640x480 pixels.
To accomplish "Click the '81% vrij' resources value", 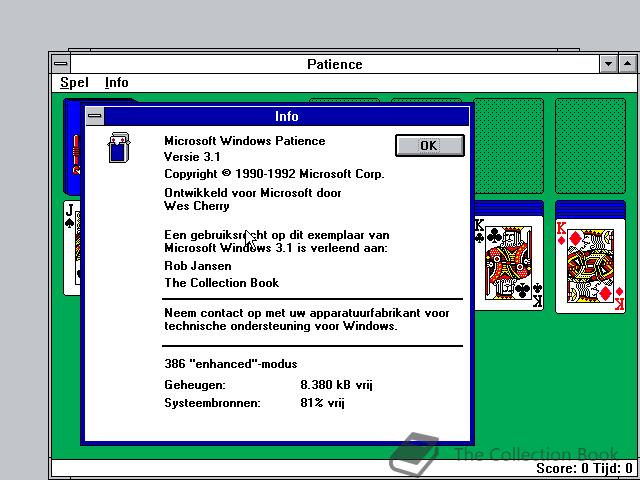I will [x=322, y=403].
